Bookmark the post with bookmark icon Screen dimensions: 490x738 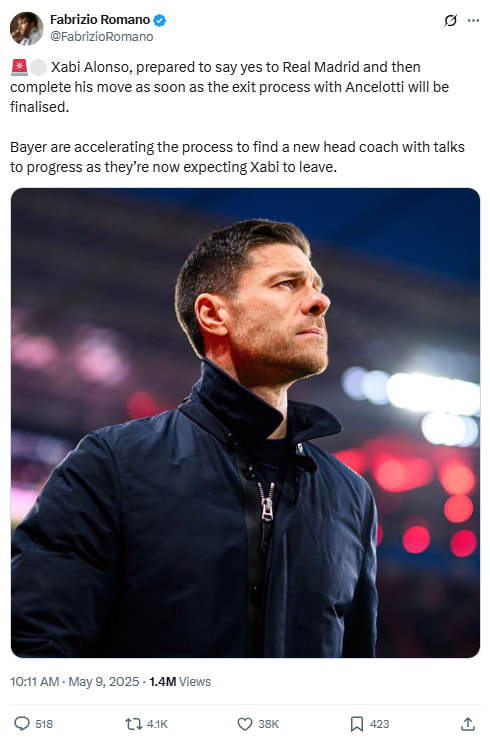pos(357,723)
